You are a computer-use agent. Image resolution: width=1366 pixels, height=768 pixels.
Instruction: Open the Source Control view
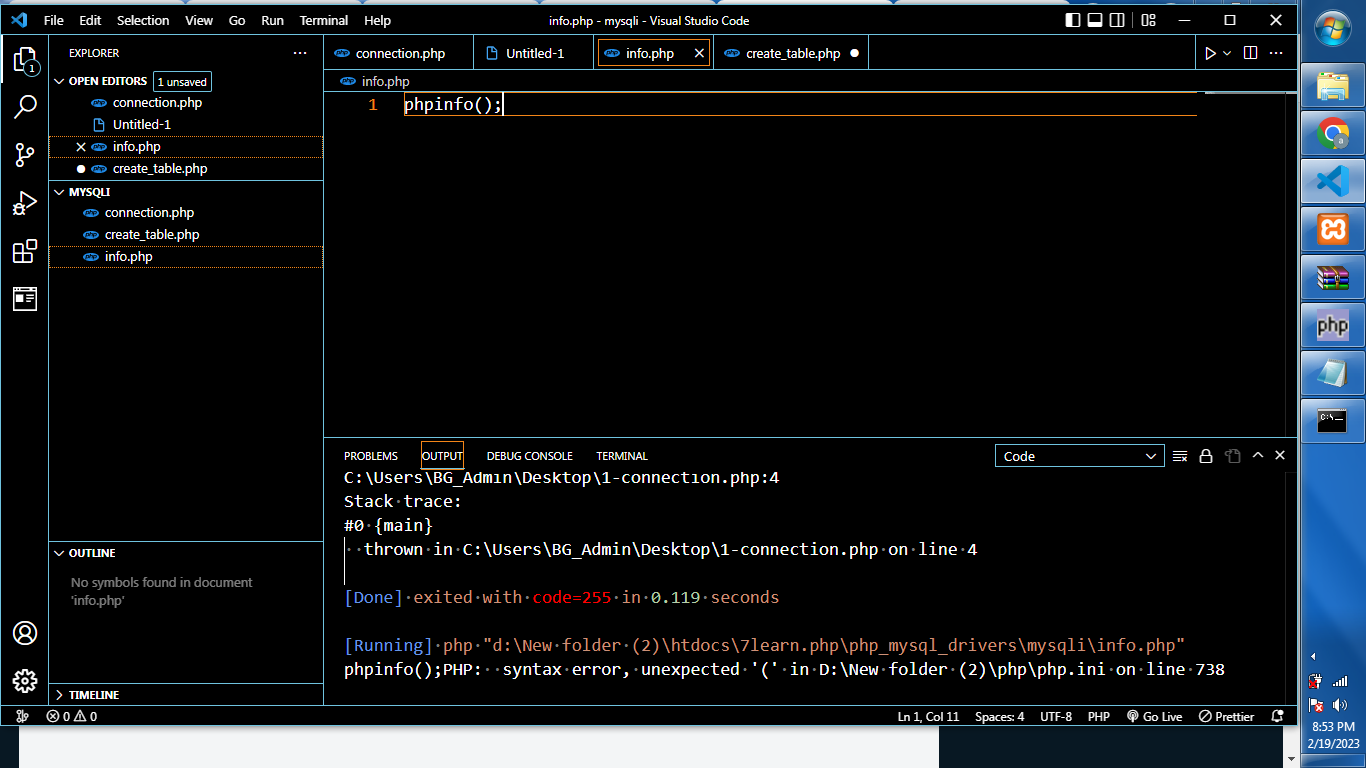coord(25,155)
